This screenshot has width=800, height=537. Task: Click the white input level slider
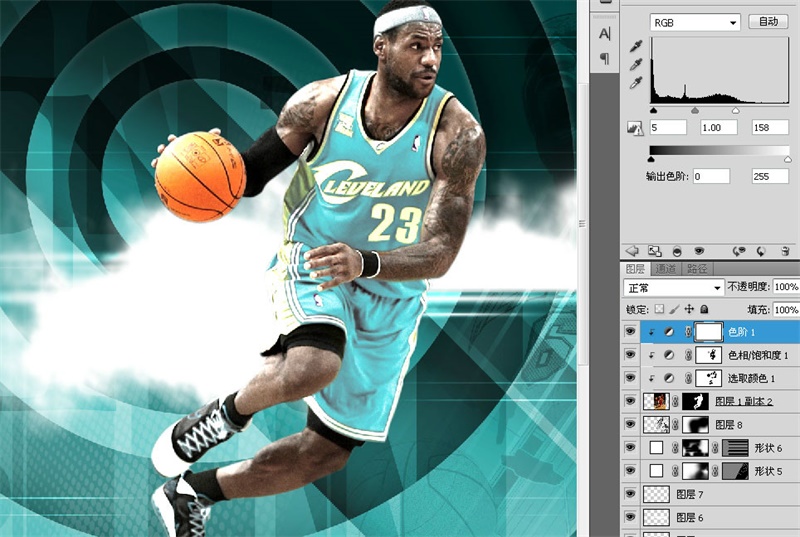pyautogui.click(x=735, y=111)
